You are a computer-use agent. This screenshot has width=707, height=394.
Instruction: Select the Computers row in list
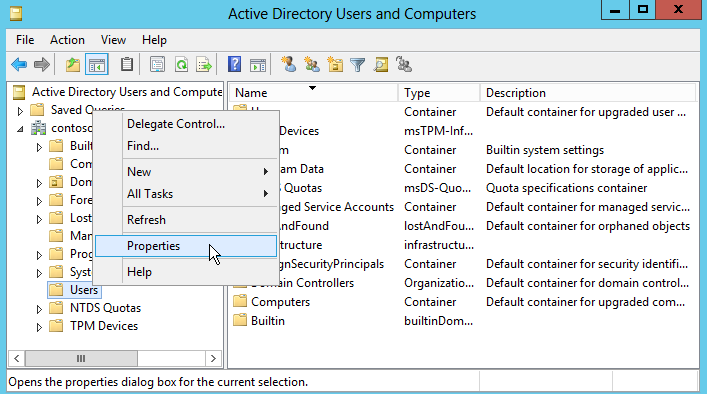click(x=464, y=302)
